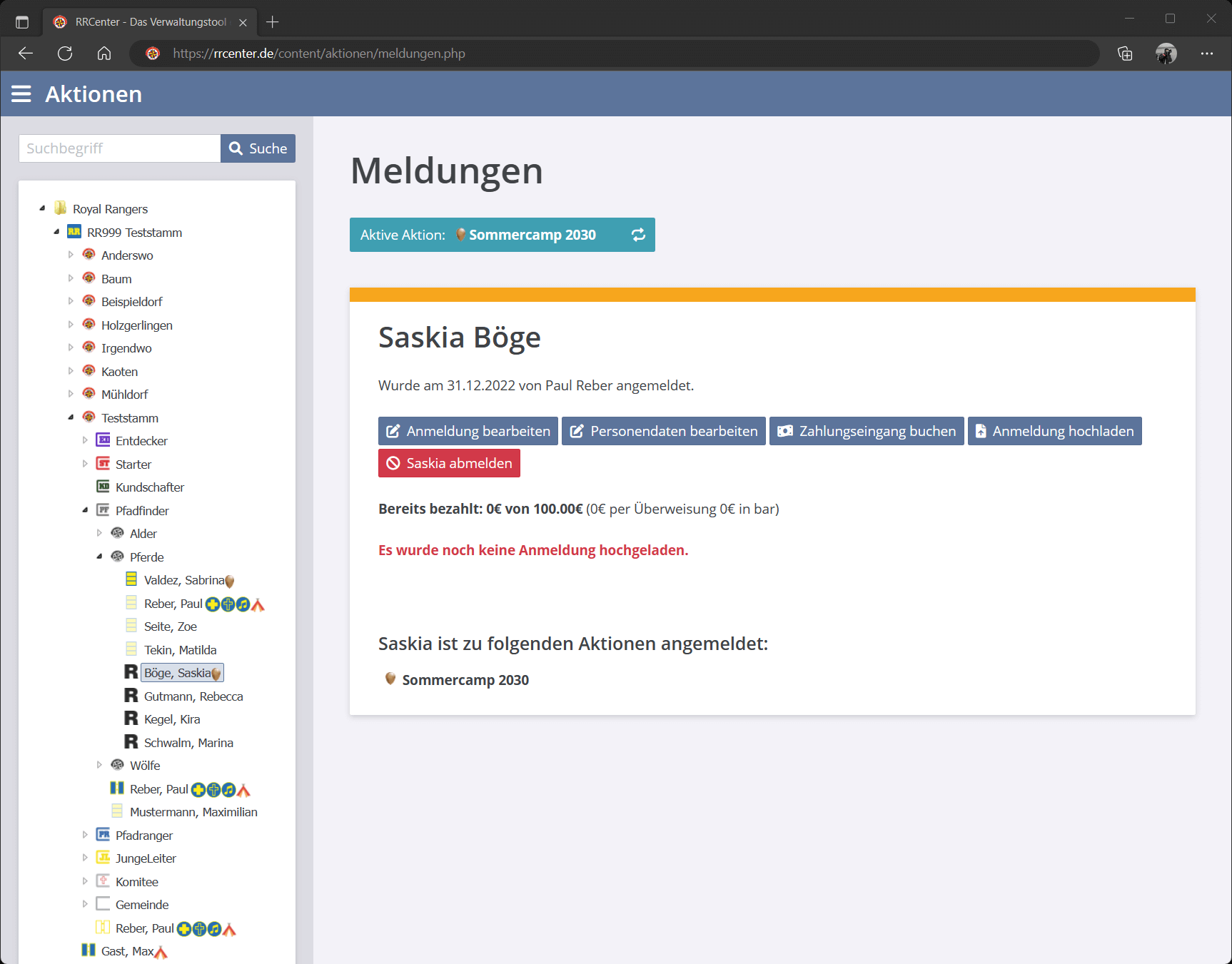Image resolution: width=1232 pixels, height=964 pixels.
Task: Click the tent icon beside Reber, Paul
Action: (258, 604)
